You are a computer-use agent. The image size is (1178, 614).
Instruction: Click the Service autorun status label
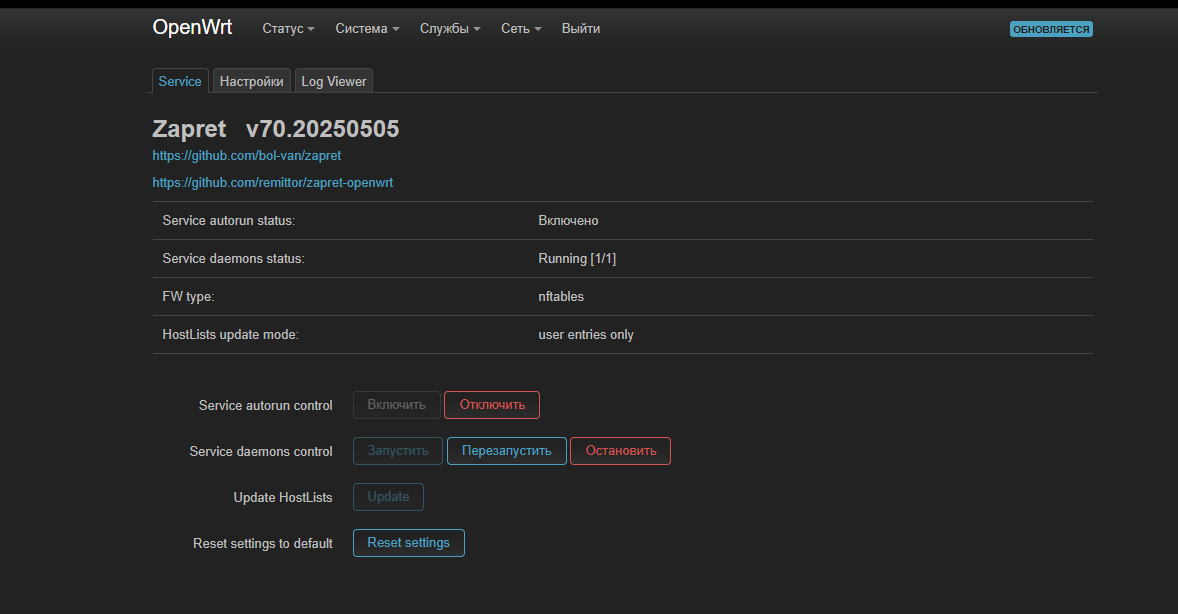click(229, 221)
